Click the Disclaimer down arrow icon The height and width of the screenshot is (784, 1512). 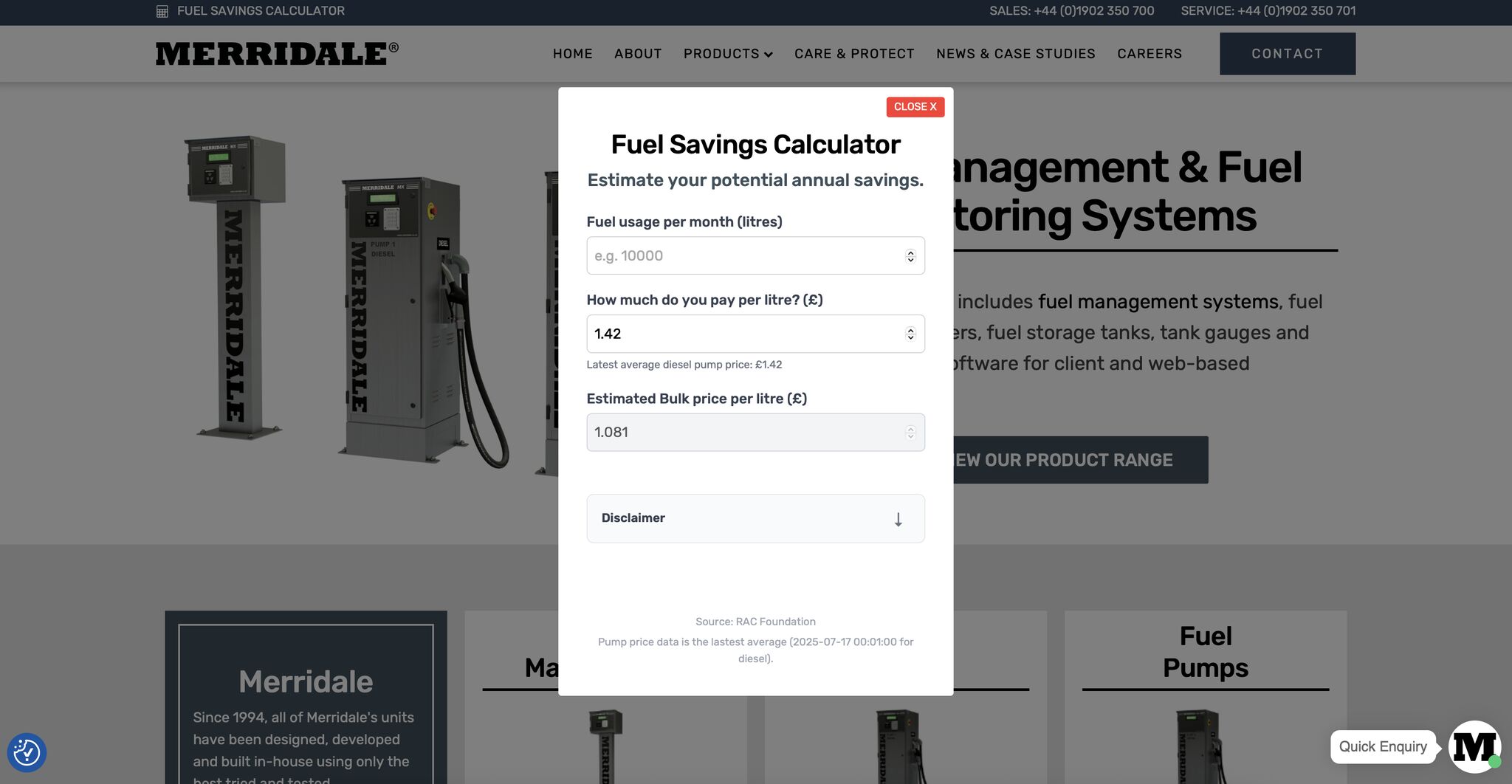tap(898, 519)
